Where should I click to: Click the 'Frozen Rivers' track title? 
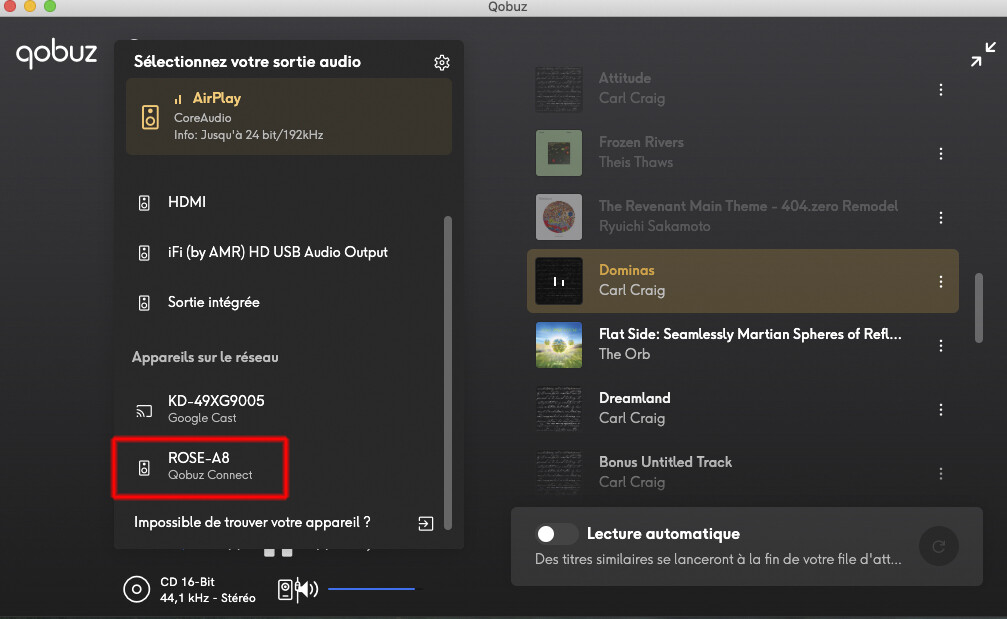click(641, 142)
